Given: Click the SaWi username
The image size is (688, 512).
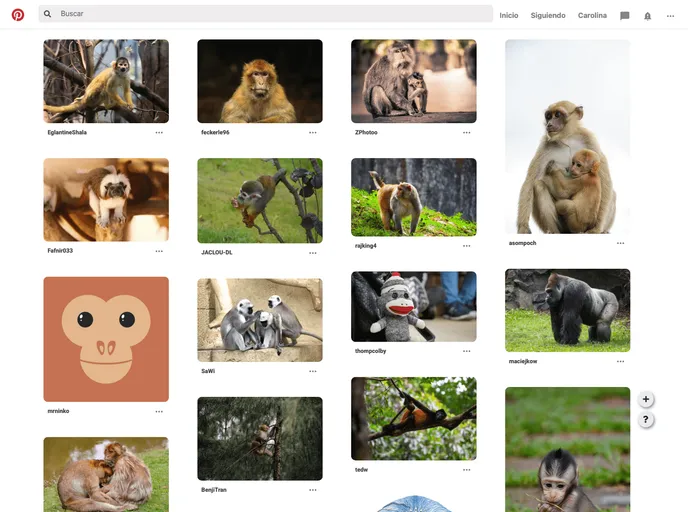Looking at the screenshot, I should [x=208, y=371].
